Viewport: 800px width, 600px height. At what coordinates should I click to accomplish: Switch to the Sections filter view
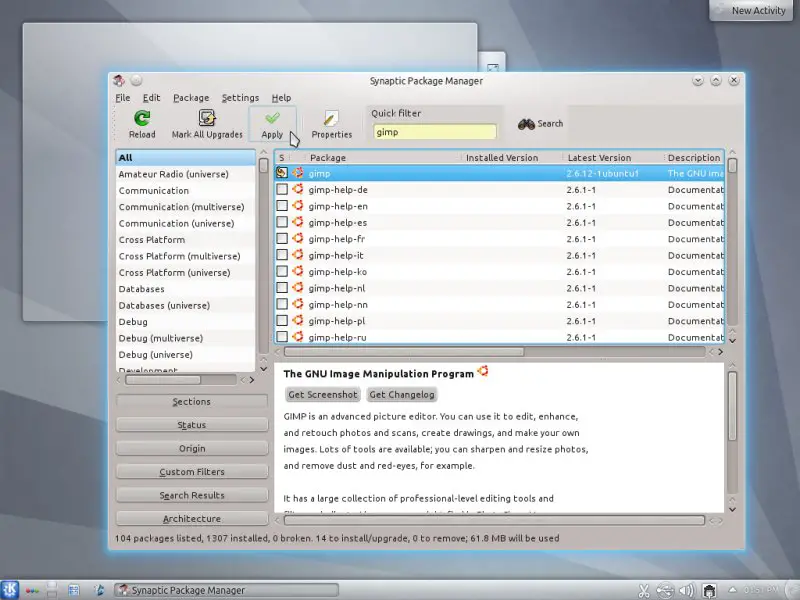pyautogui.click(x=192, y=402)
